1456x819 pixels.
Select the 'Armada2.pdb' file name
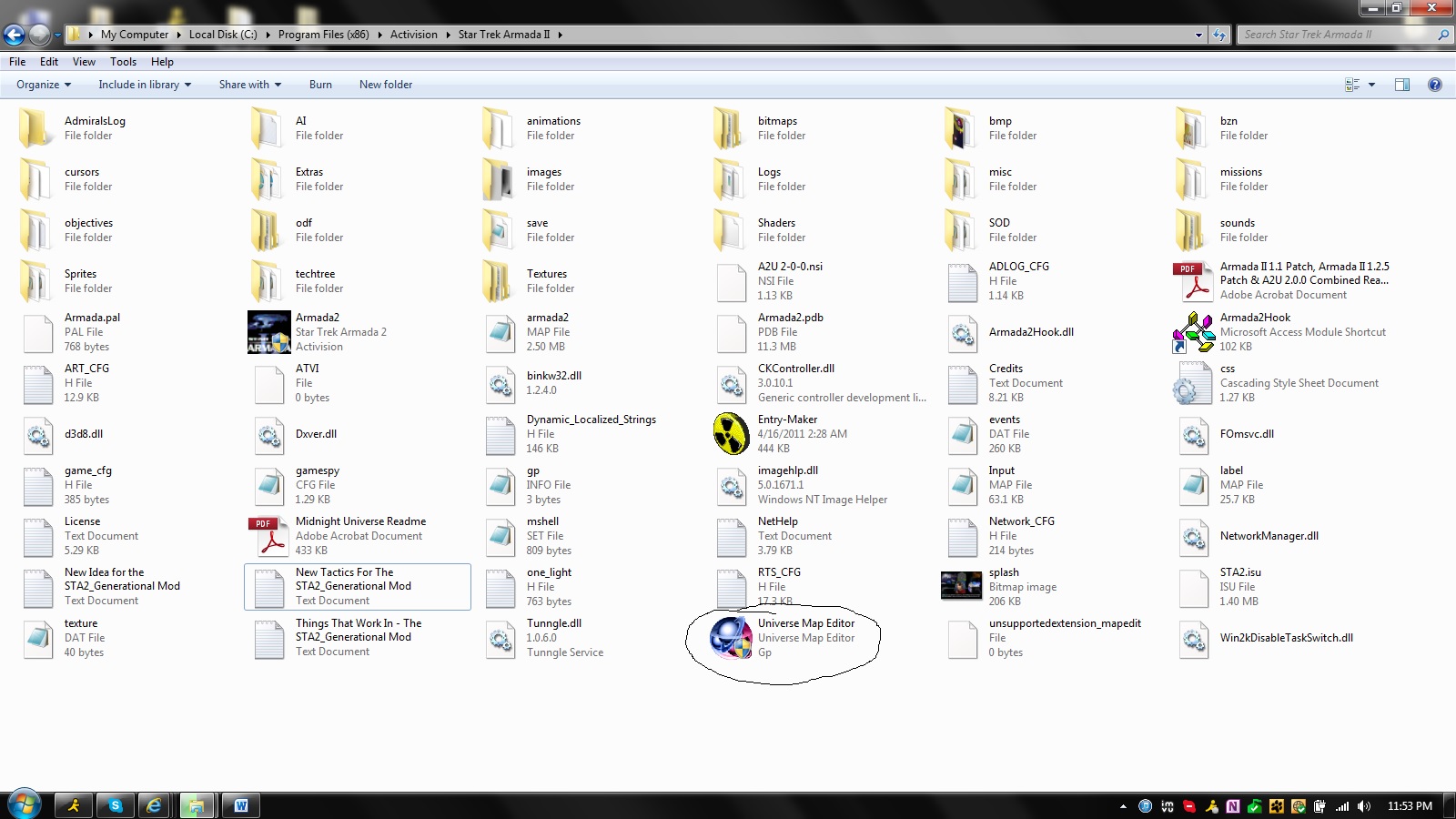point(791,318)
